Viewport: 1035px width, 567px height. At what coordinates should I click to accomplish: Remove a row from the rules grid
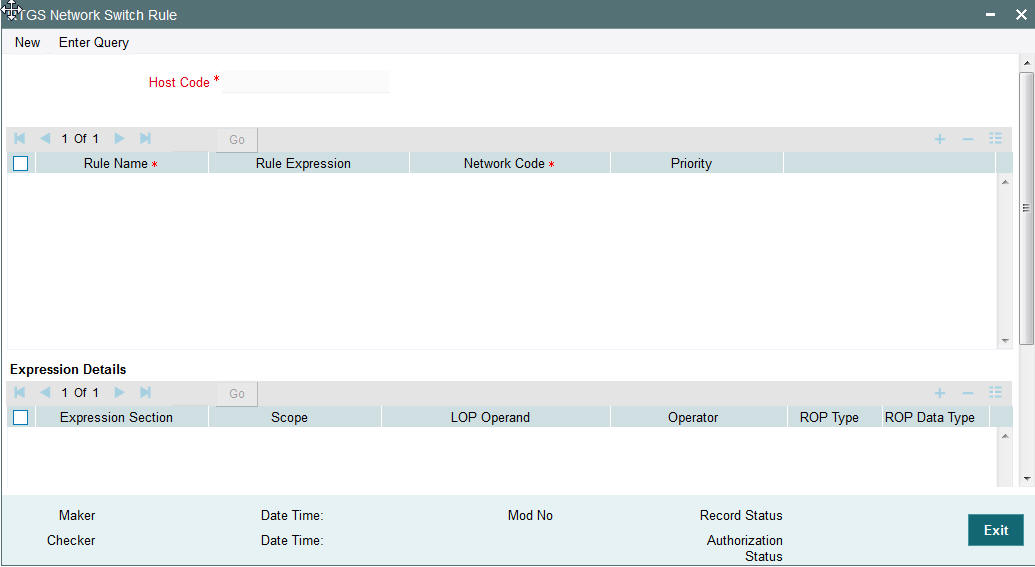coord(968,139)
